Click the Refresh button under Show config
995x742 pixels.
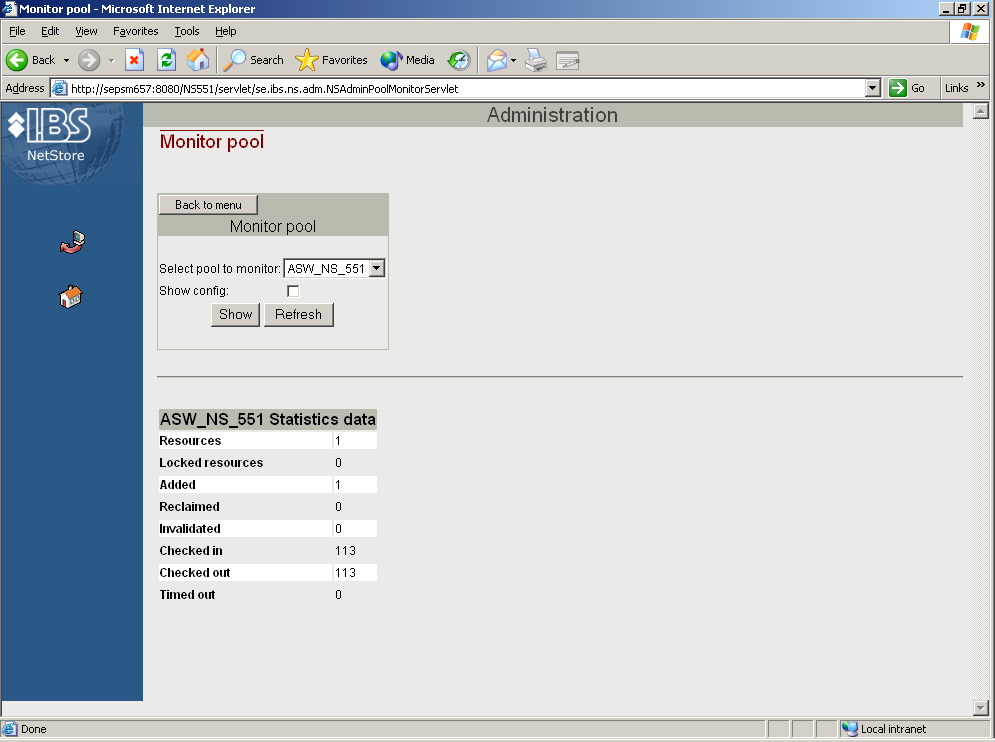[x=298, y=314]
